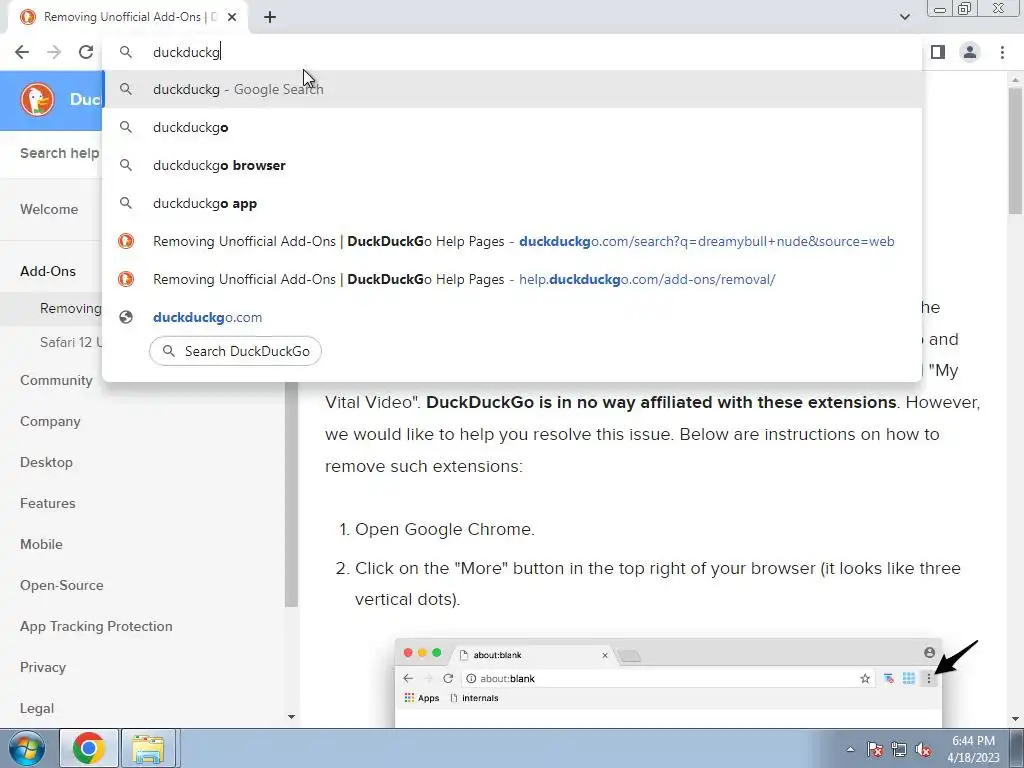
Task: Open the Add-Ons sidebar section
Action: 48,272
